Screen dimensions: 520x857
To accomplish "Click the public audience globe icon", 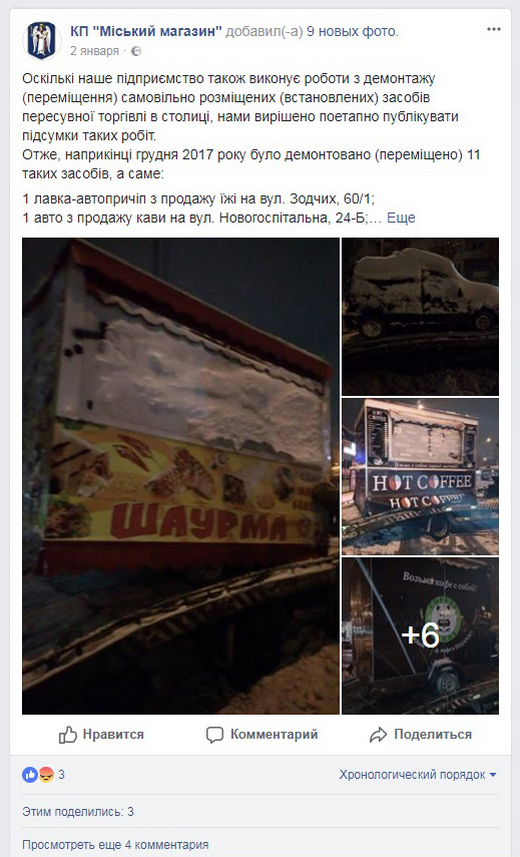I will tap(136, 51).
